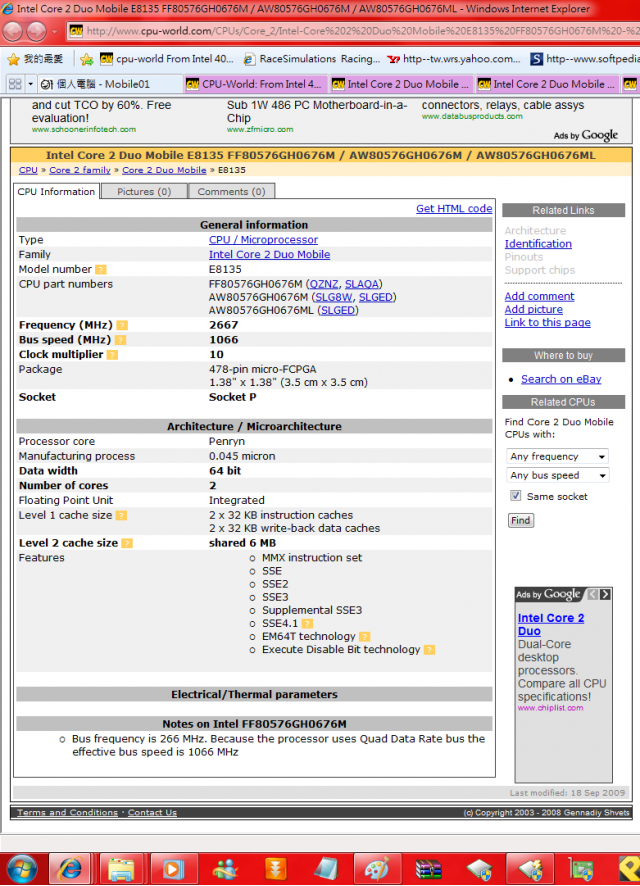Switch to the Comments (0) tab
This screenshot has height=886, width=640.
pos(232,192)
